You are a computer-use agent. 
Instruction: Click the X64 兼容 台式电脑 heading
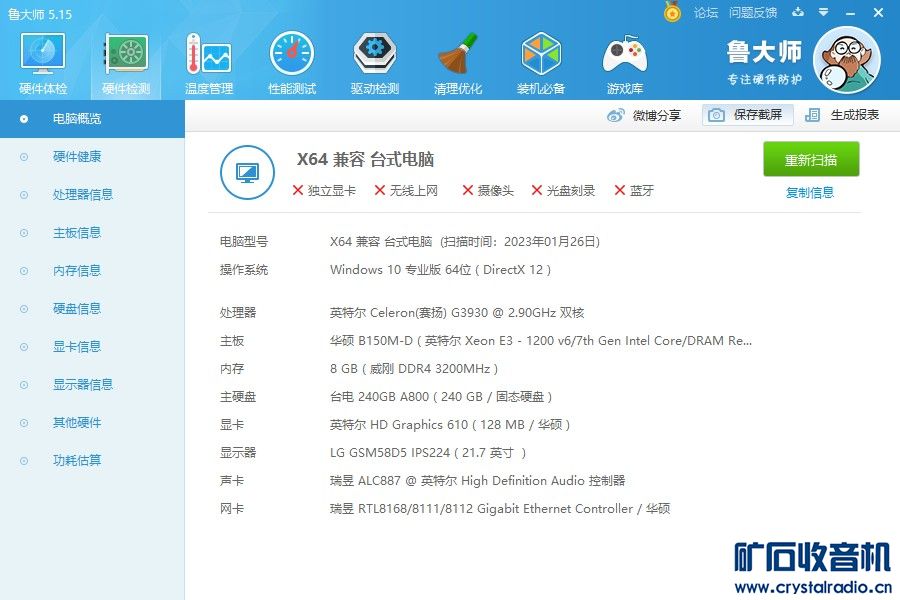coord(365,159)
